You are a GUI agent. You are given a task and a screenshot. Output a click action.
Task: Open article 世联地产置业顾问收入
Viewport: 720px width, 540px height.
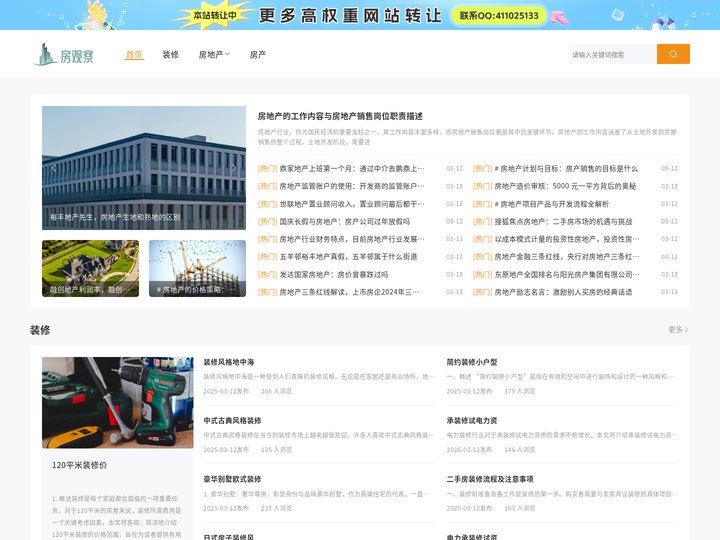(352, 204)
